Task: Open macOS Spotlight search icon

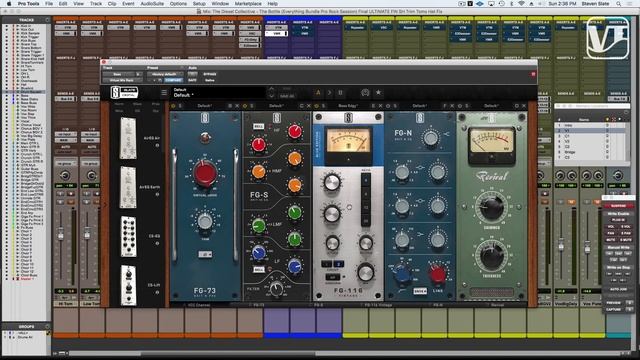Action: (619, 4)
